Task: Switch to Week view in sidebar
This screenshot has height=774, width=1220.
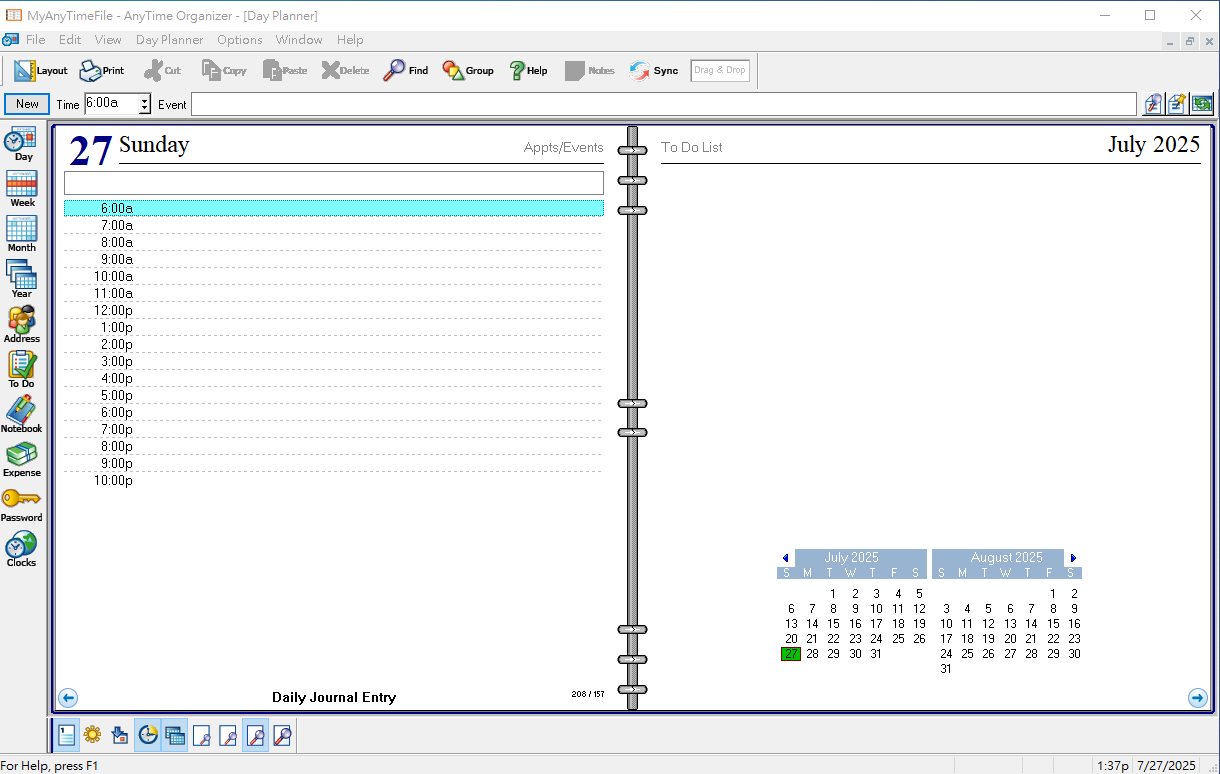Action: pyautogui.click(x=22, y=190)
